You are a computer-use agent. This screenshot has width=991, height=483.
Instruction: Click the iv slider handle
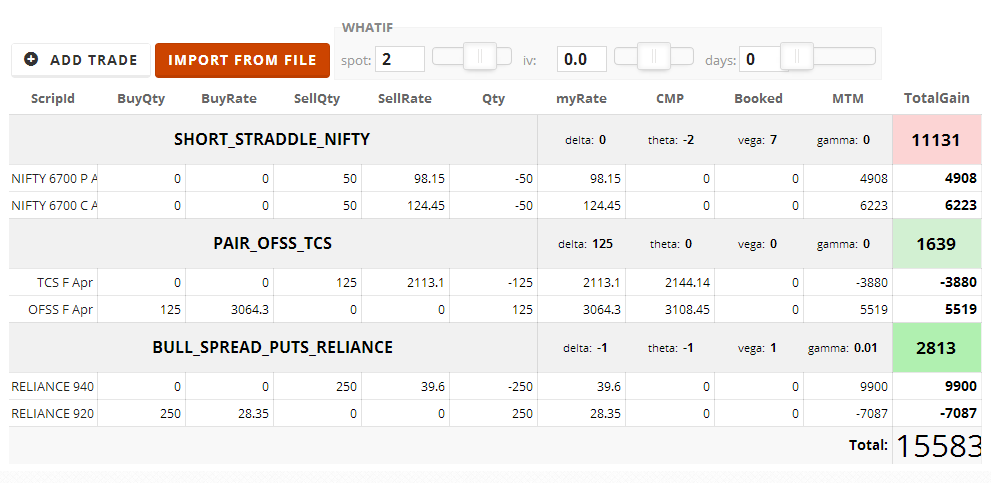click(654, 56)
